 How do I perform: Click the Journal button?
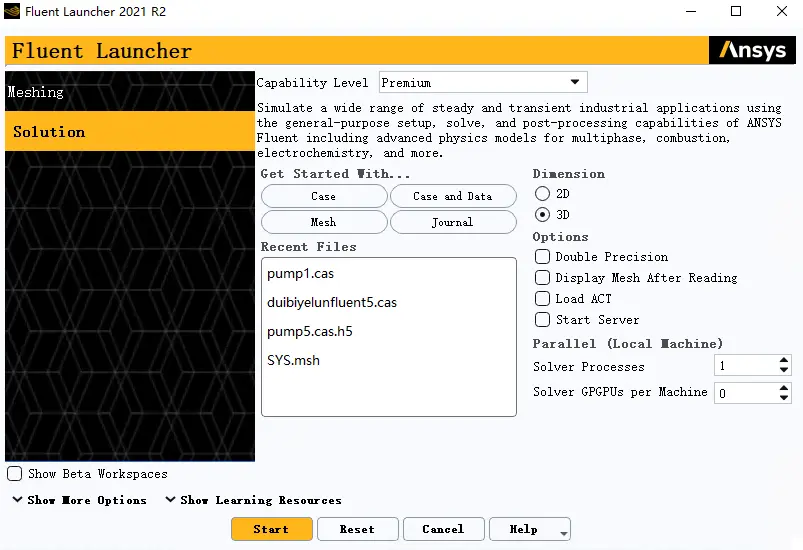[453, 222]
